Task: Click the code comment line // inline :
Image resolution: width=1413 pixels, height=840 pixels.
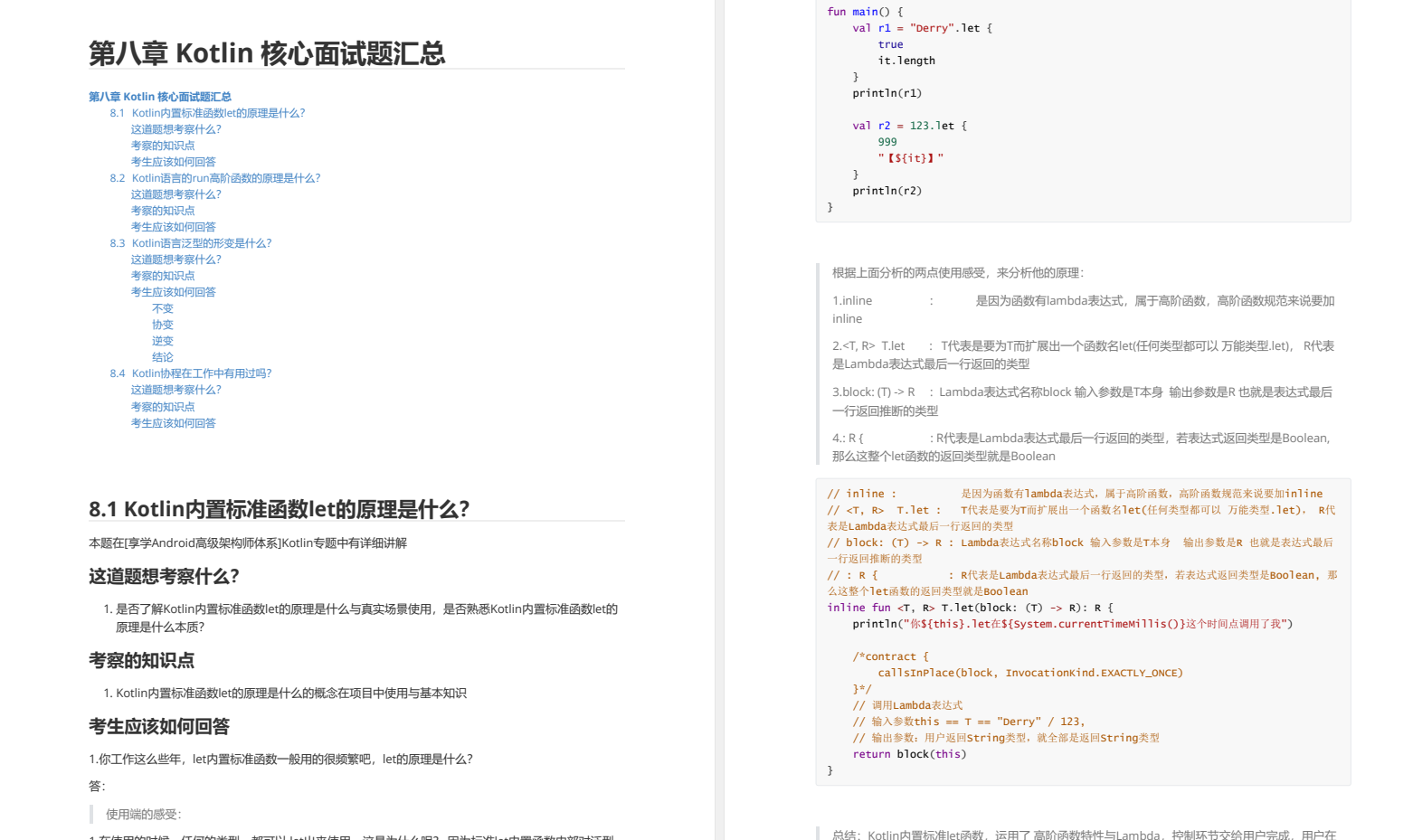Action: pyautogui.click(x=1075, y=494)
